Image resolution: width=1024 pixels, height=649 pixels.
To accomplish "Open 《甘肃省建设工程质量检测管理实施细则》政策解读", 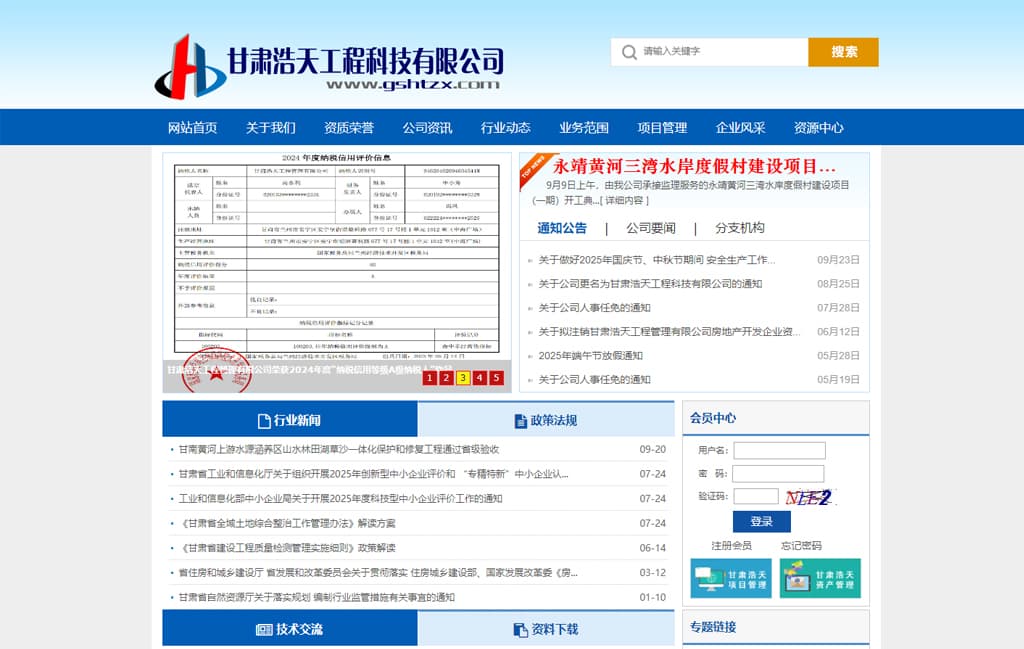I will (x=287, y=548).
